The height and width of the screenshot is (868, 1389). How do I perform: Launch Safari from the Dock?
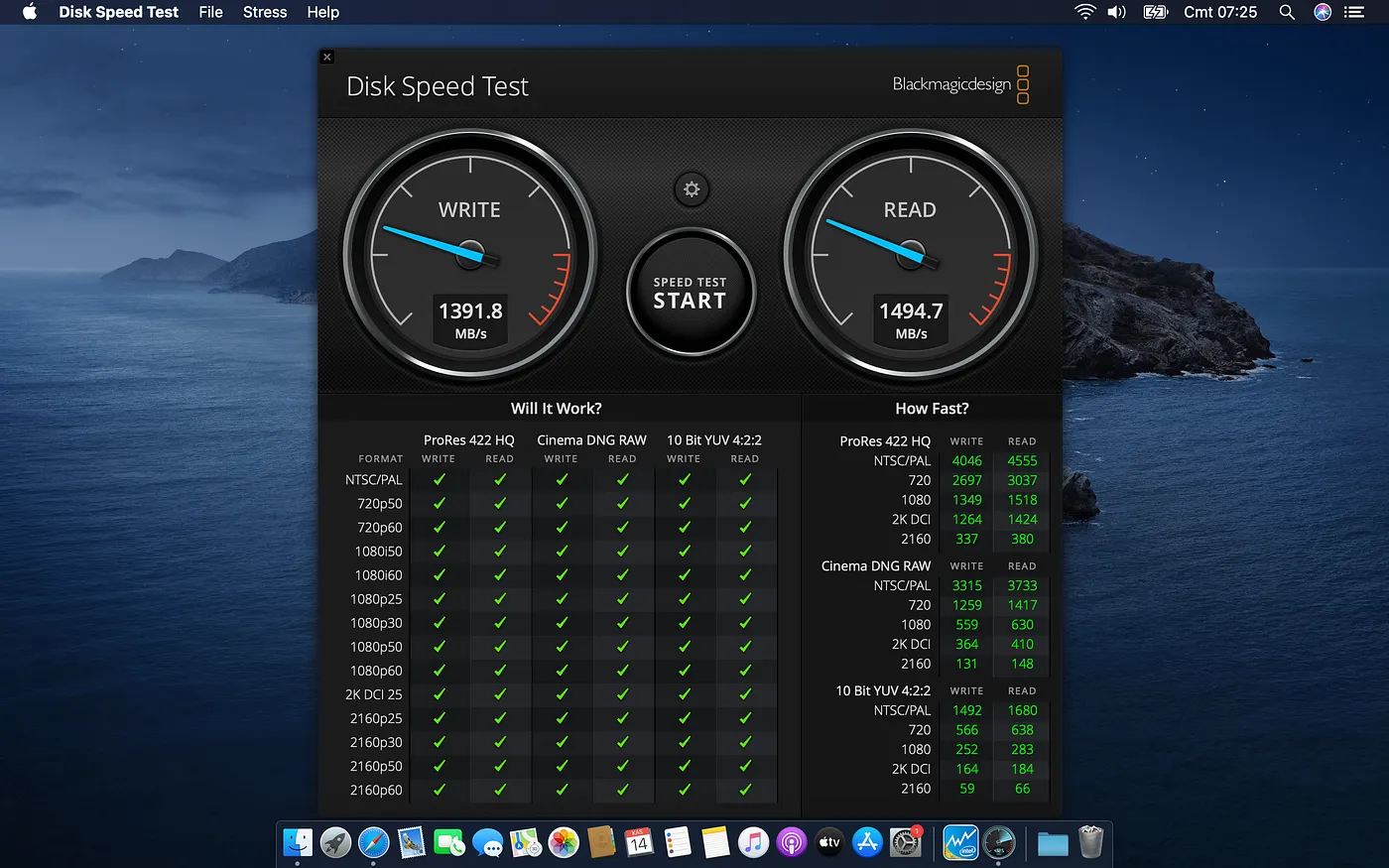pos(374,842)
